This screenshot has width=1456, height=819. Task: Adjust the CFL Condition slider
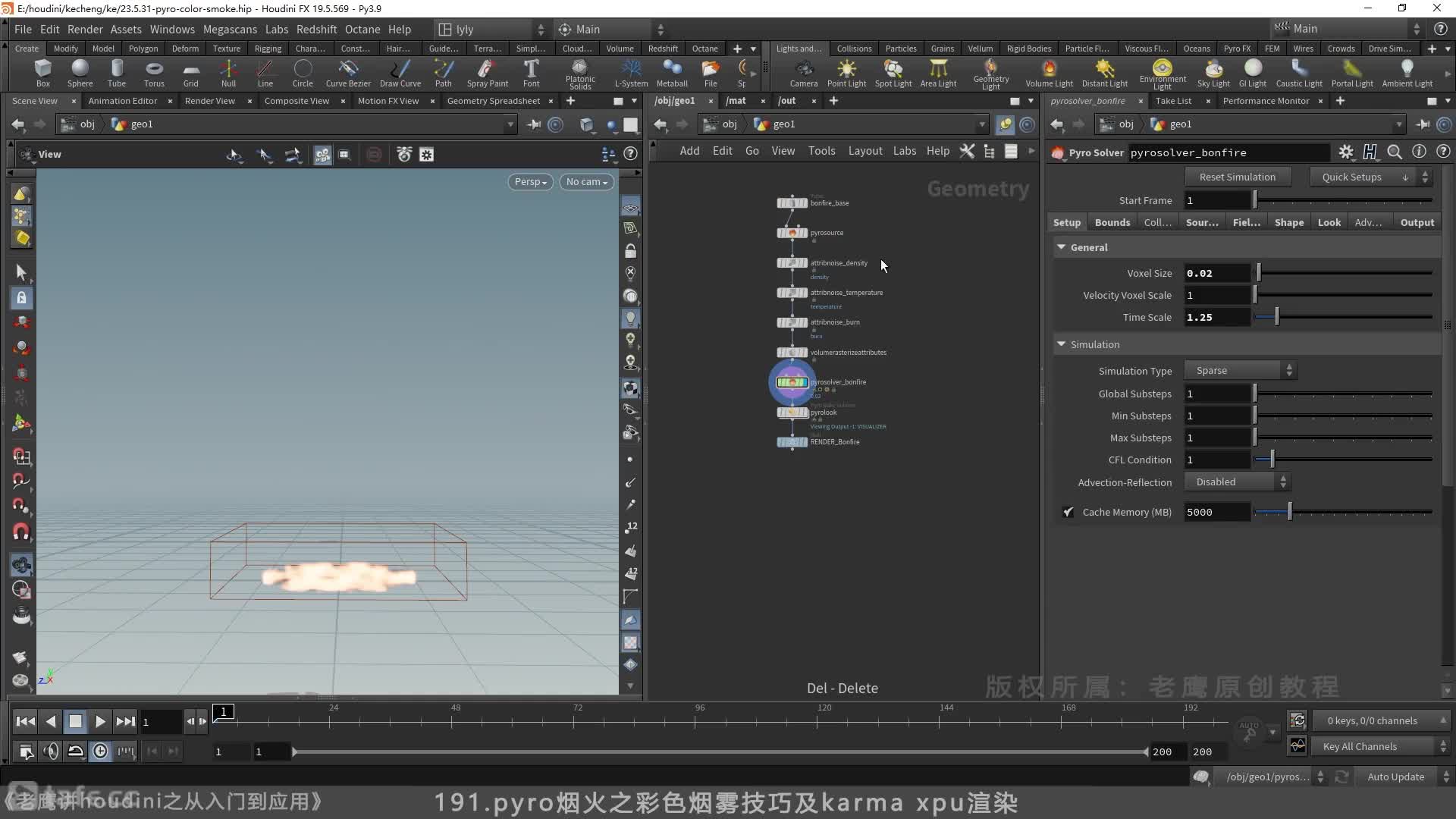(x=1344, y=460)
